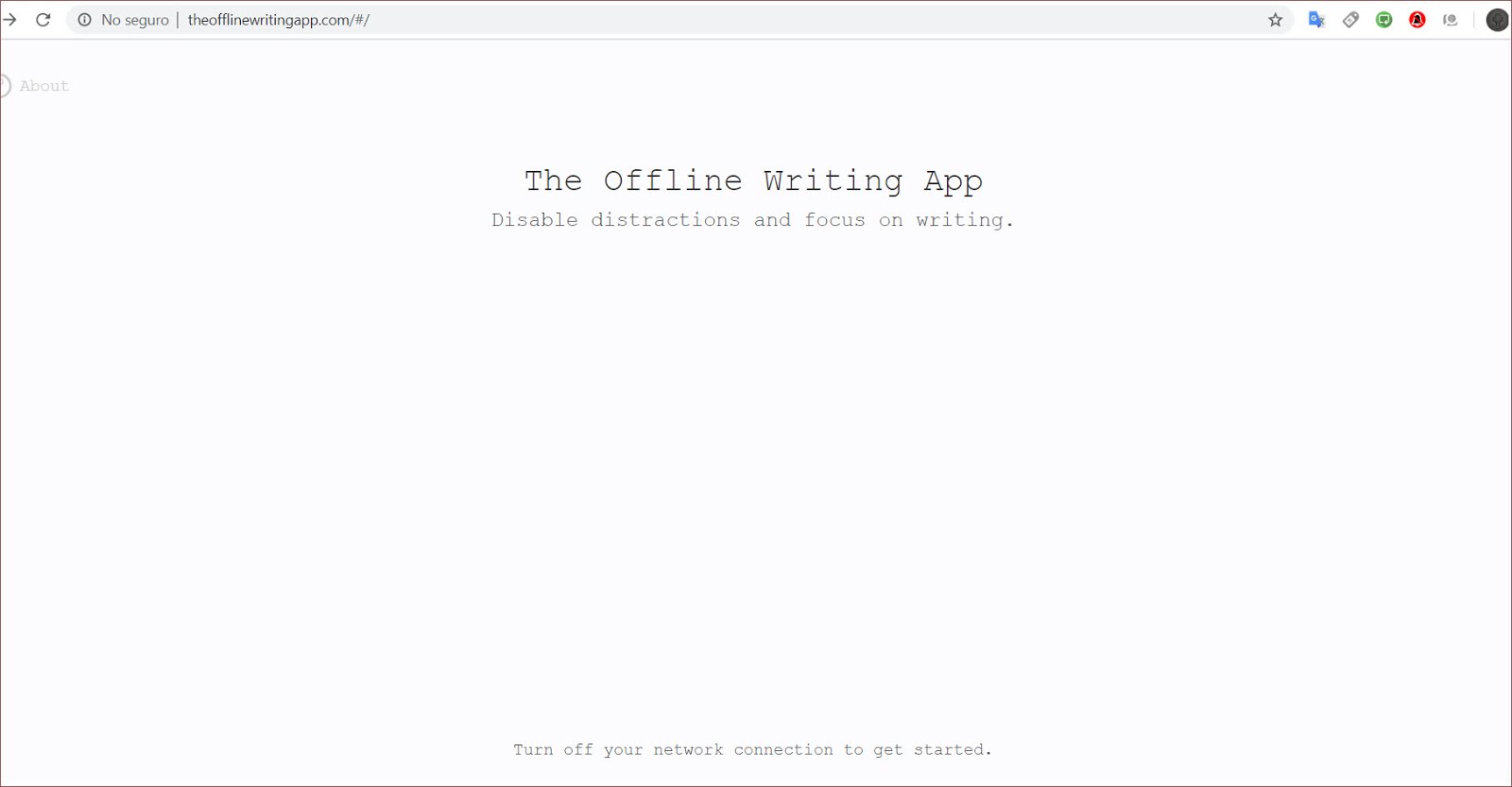Click empty space inside the address bar
The width and height of the screenshot is (1512, 787).
pyautogui.click(x=803, y=20)
